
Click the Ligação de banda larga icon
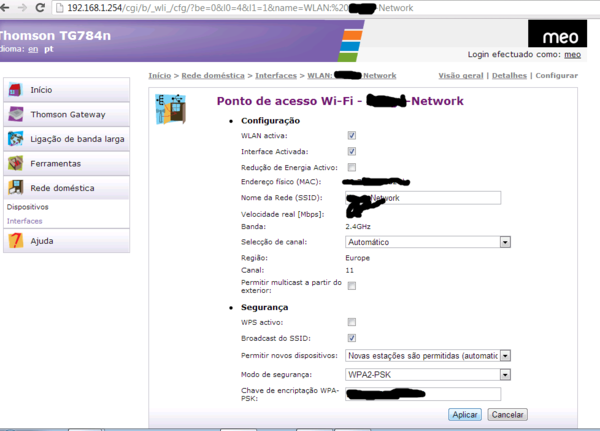click(x=16, y=139)
